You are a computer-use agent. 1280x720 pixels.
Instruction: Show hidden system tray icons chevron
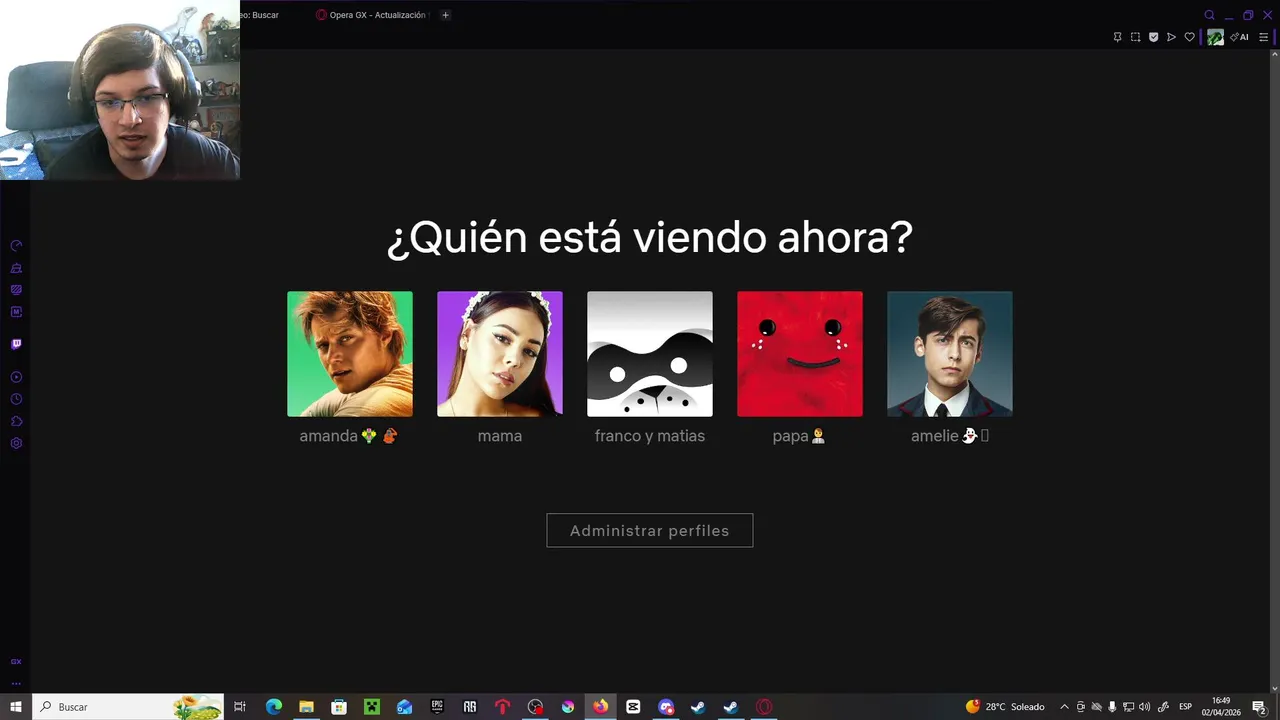[1064, 707]
